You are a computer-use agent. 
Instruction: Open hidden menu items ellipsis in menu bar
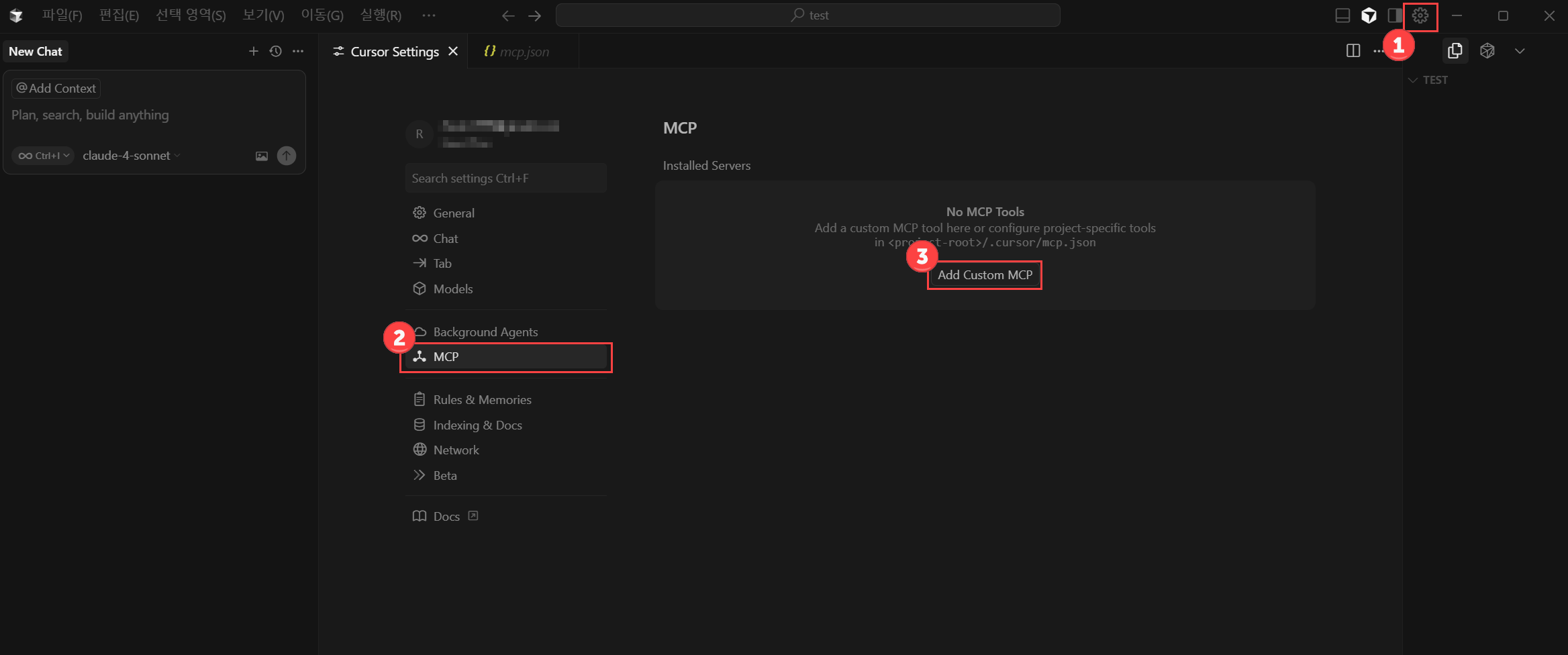429,15
